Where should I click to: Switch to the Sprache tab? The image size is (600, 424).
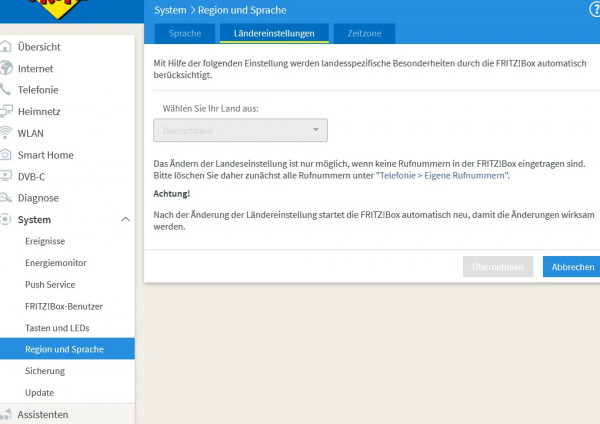[185, 33]
